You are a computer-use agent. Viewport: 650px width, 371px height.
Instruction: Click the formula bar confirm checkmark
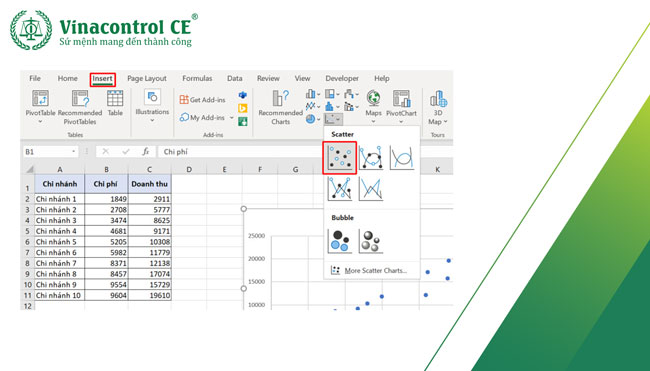tap(126, 152)
